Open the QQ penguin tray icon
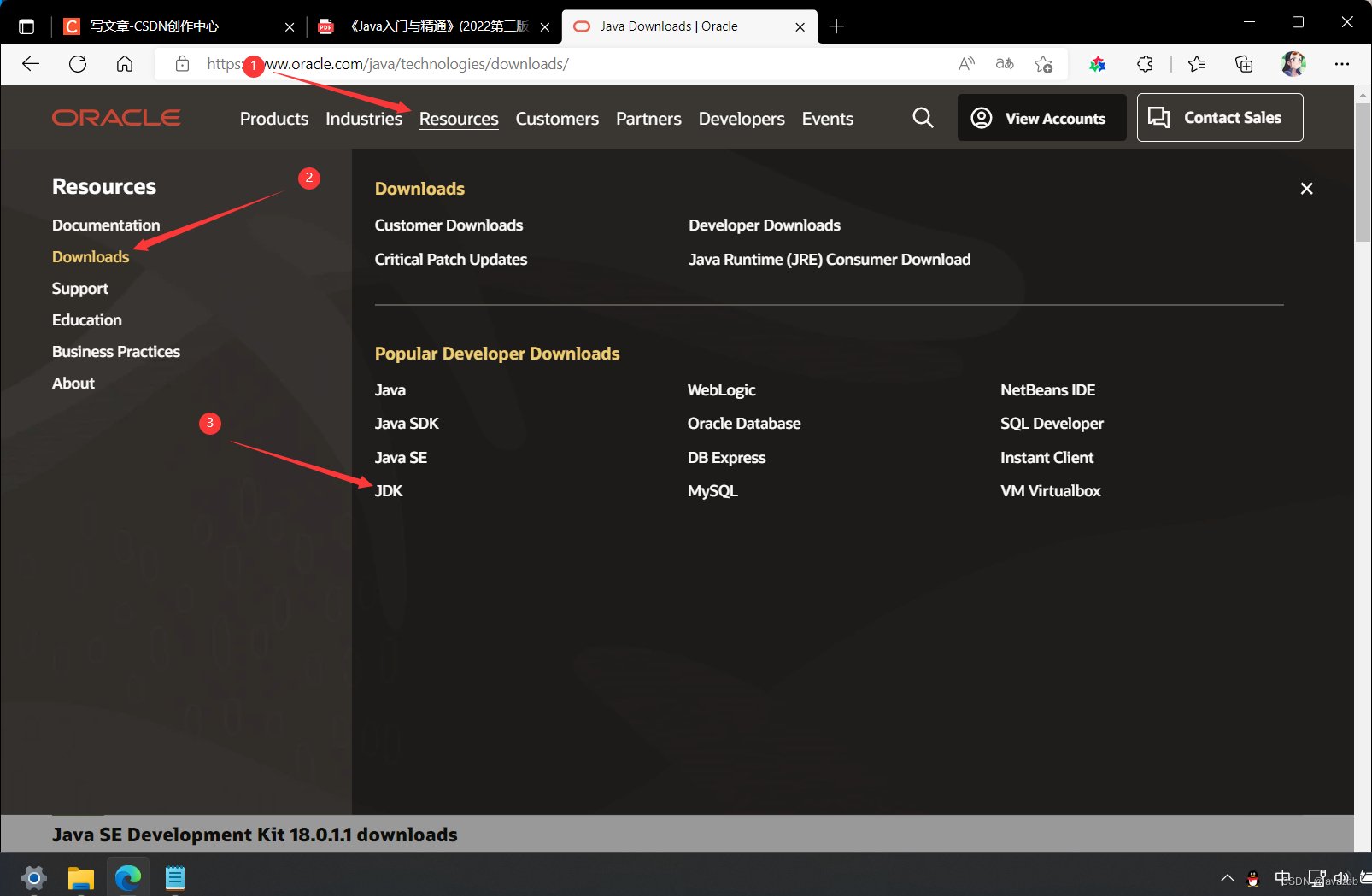This screenshot has height=896, width=1372. [1253, 878]
